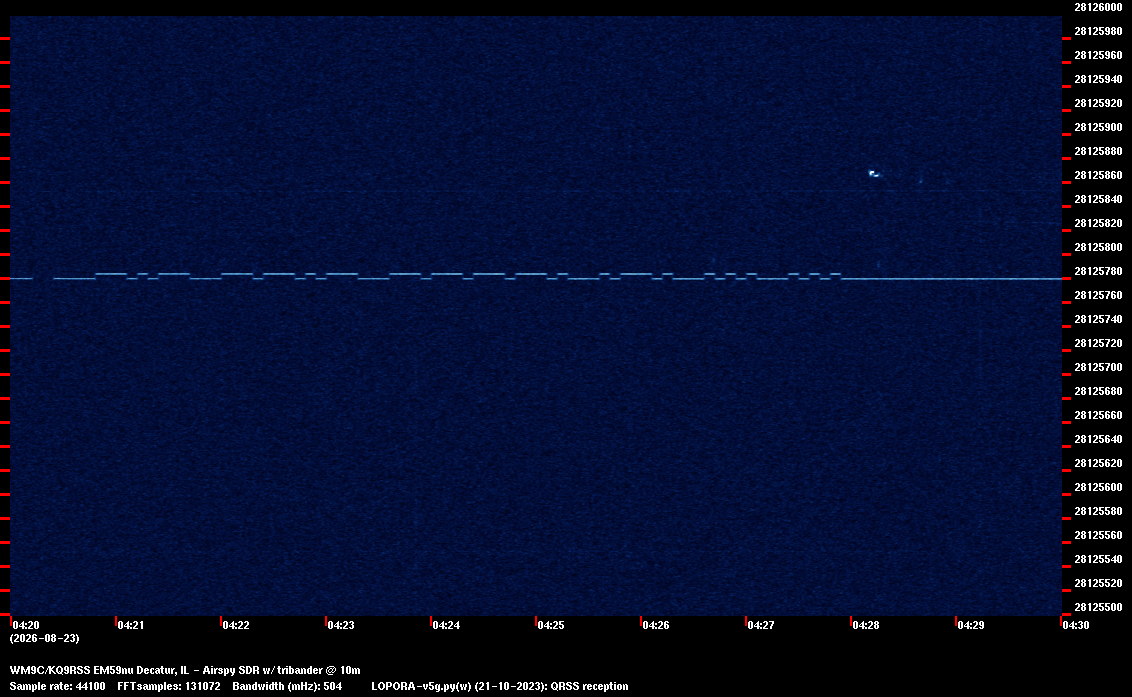Click frequency label 28125680
The height and width of the screenshot is (697, 1132).
click(1098, 391)
